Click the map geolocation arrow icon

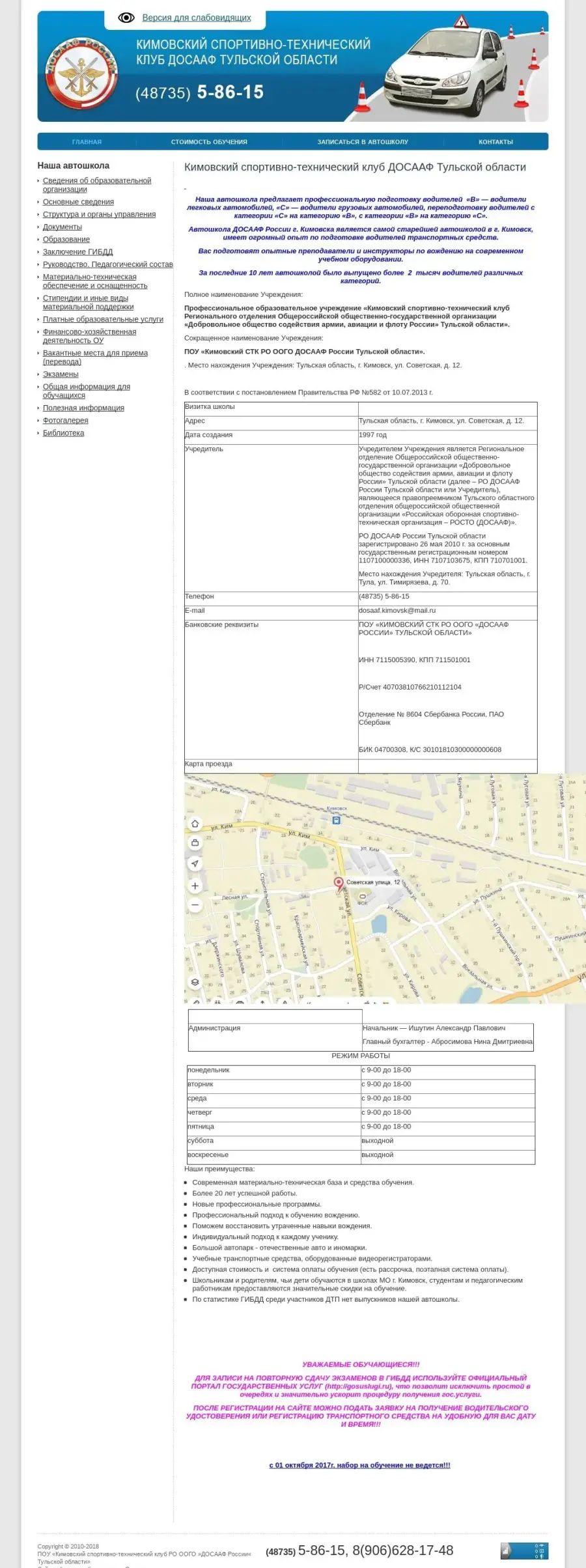point(195,863)
